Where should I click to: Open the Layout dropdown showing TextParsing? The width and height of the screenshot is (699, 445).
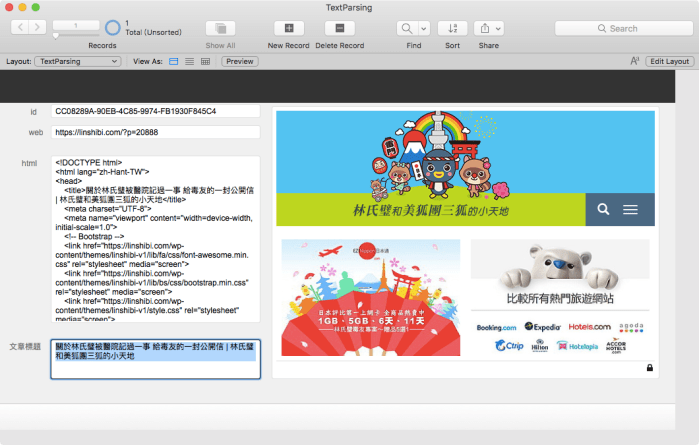coord(79,61)
